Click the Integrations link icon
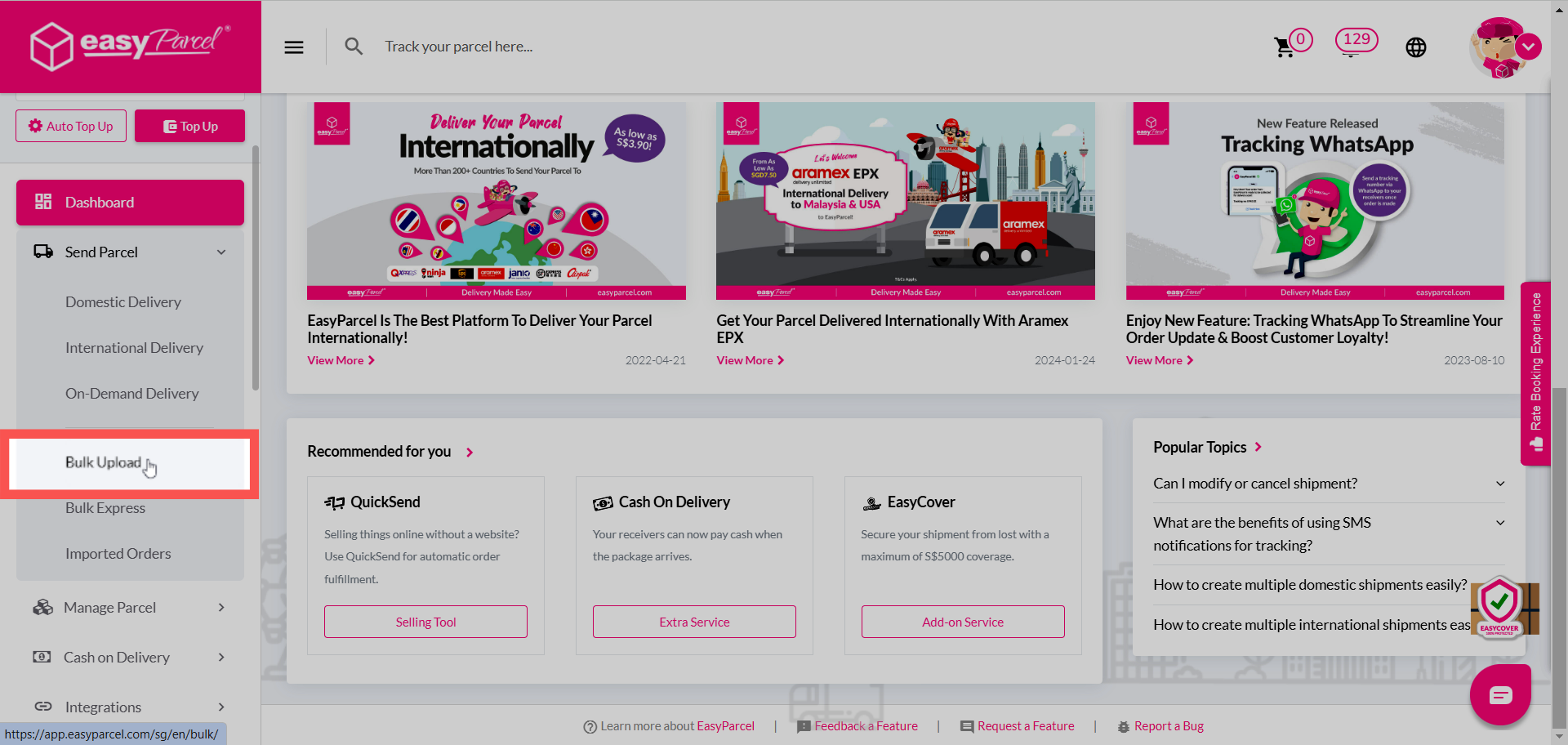This screenshot has width=1568, height=745. (x=43, y=707)
